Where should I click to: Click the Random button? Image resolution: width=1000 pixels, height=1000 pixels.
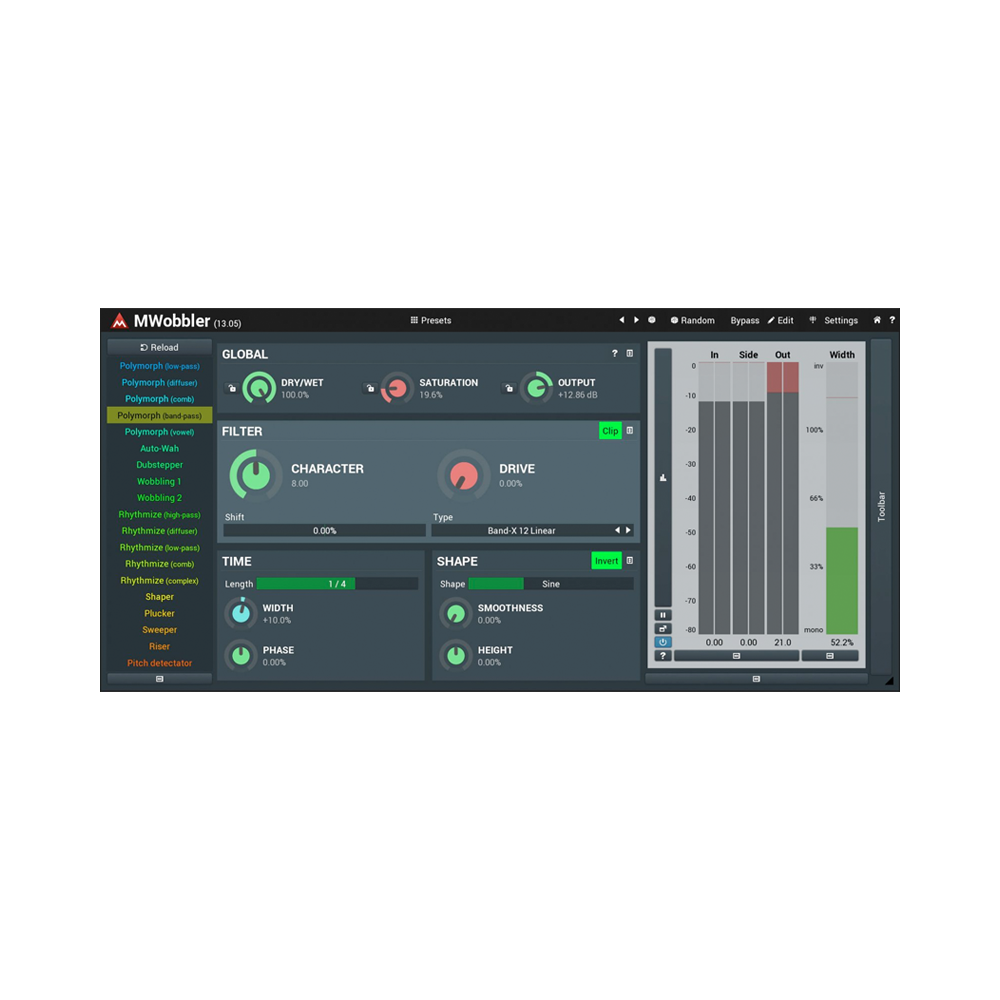pos(692,321)
